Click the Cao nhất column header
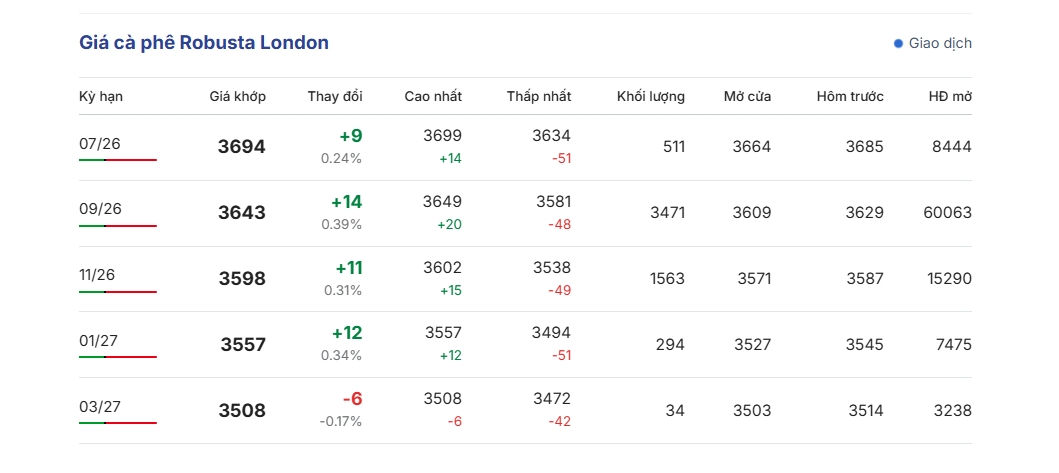The image size is (1059, 473). [433, 97]
